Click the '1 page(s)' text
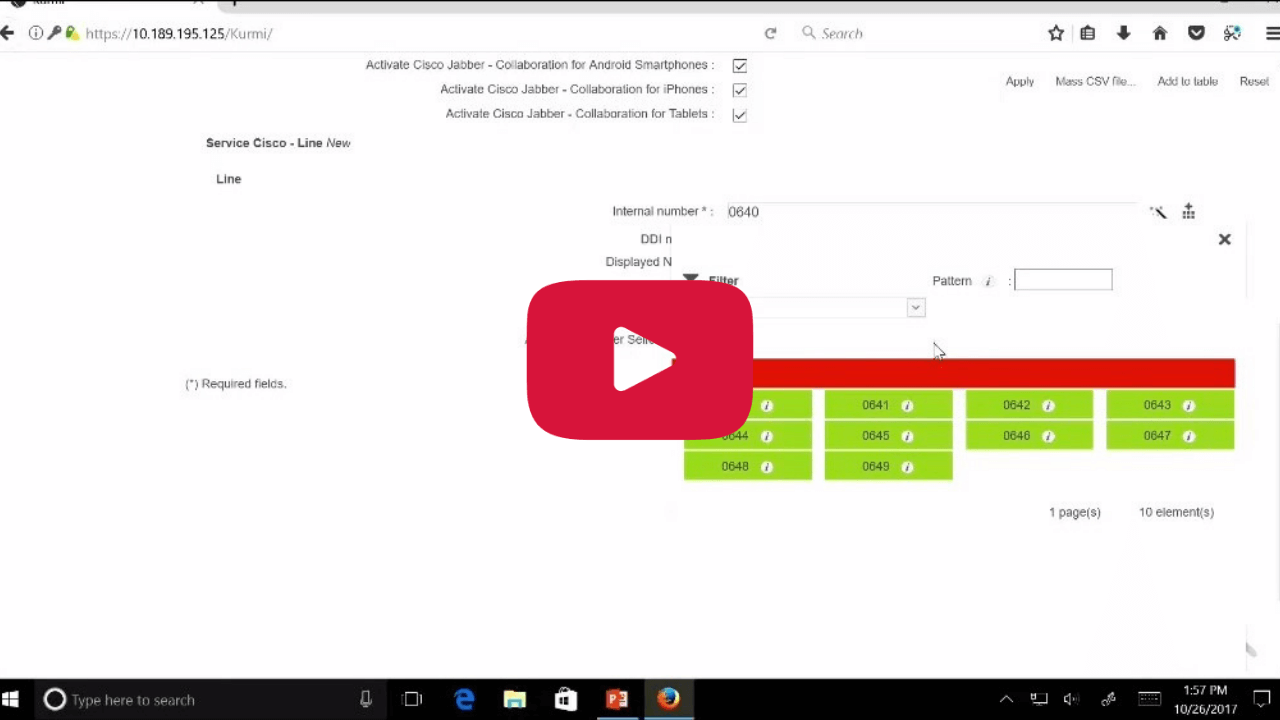Image resolution: width=1280 pixels, height=720 pixels. [x=1075, y=512]
